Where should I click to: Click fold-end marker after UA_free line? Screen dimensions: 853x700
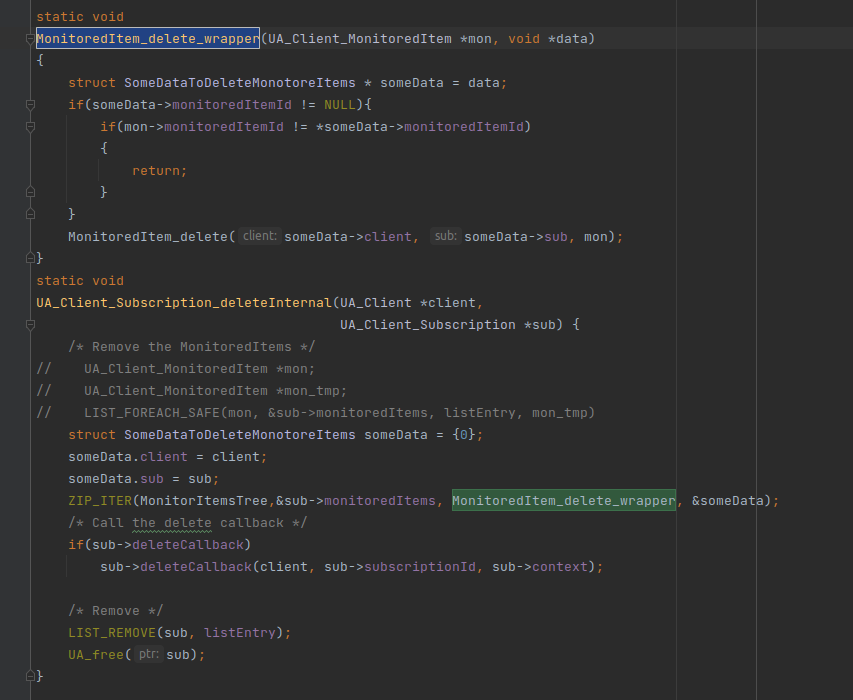[30, 676]
